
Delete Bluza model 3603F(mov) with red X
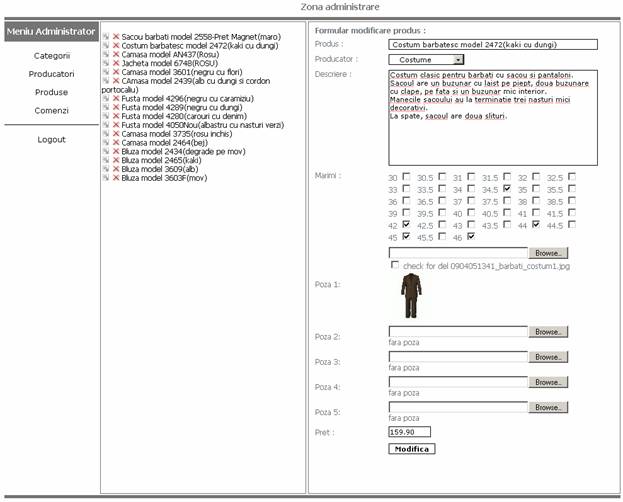116,178
